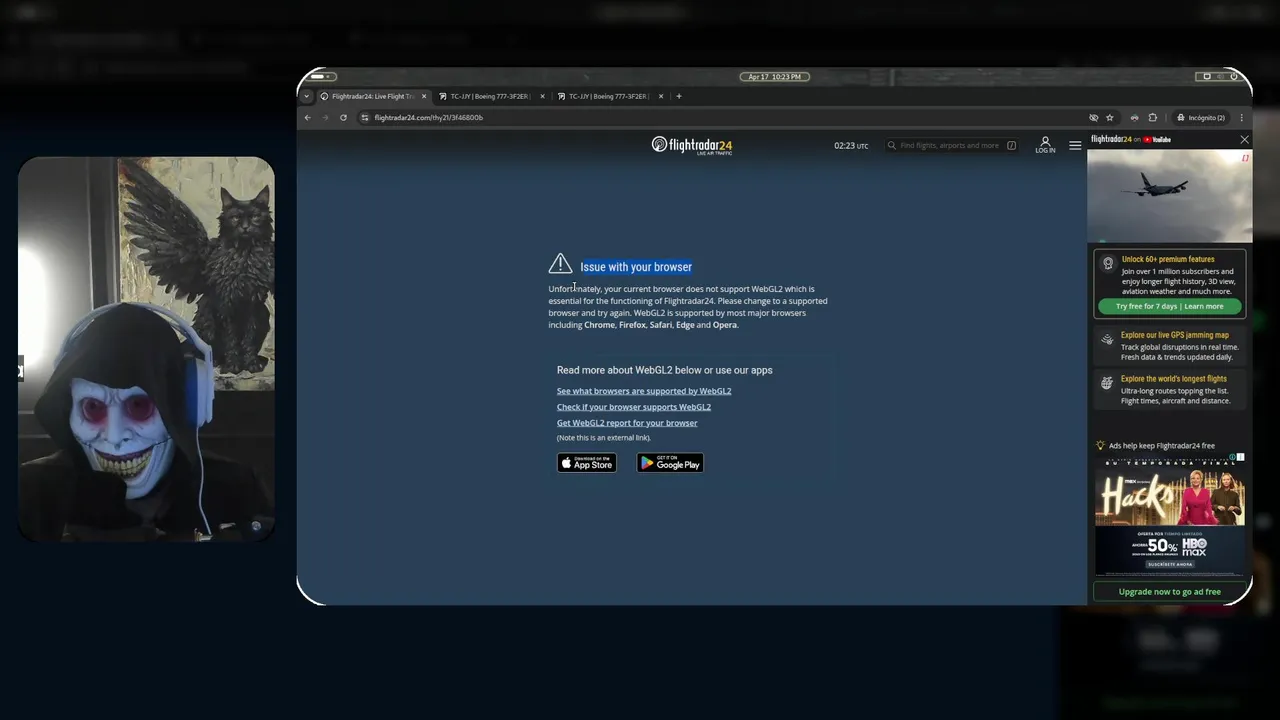
Task: Go back with the browser back arrow
Action: [308, 117]
